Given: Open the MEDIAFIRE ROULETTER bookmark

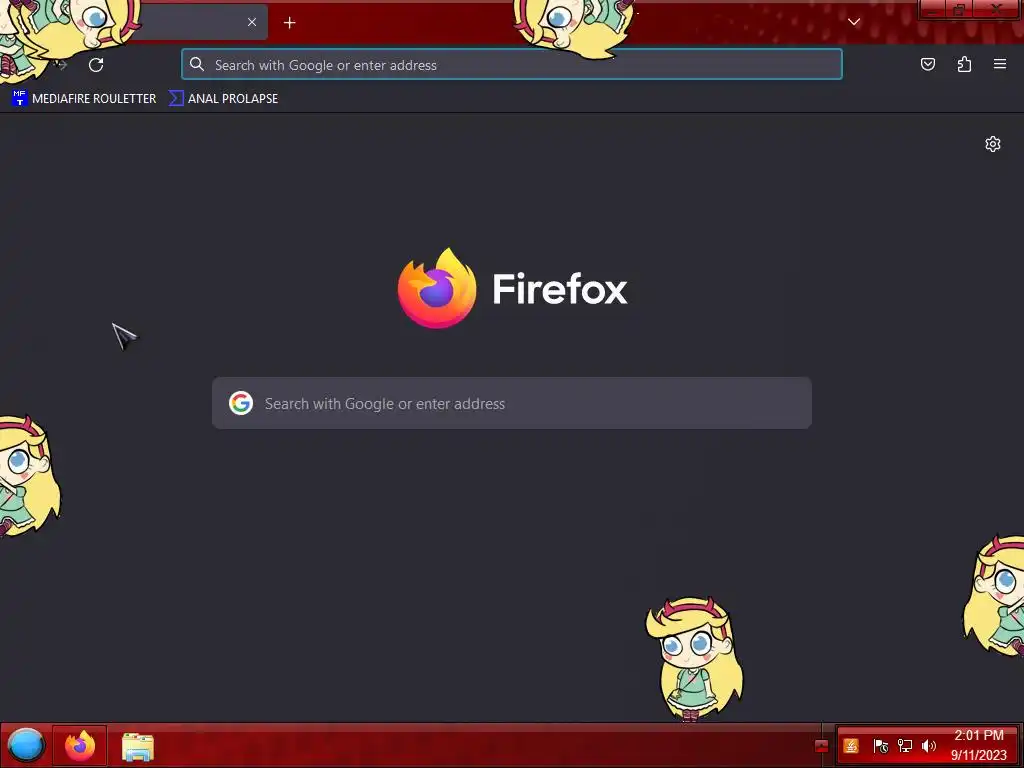Looking at the screenshot, I should [84, 98].
